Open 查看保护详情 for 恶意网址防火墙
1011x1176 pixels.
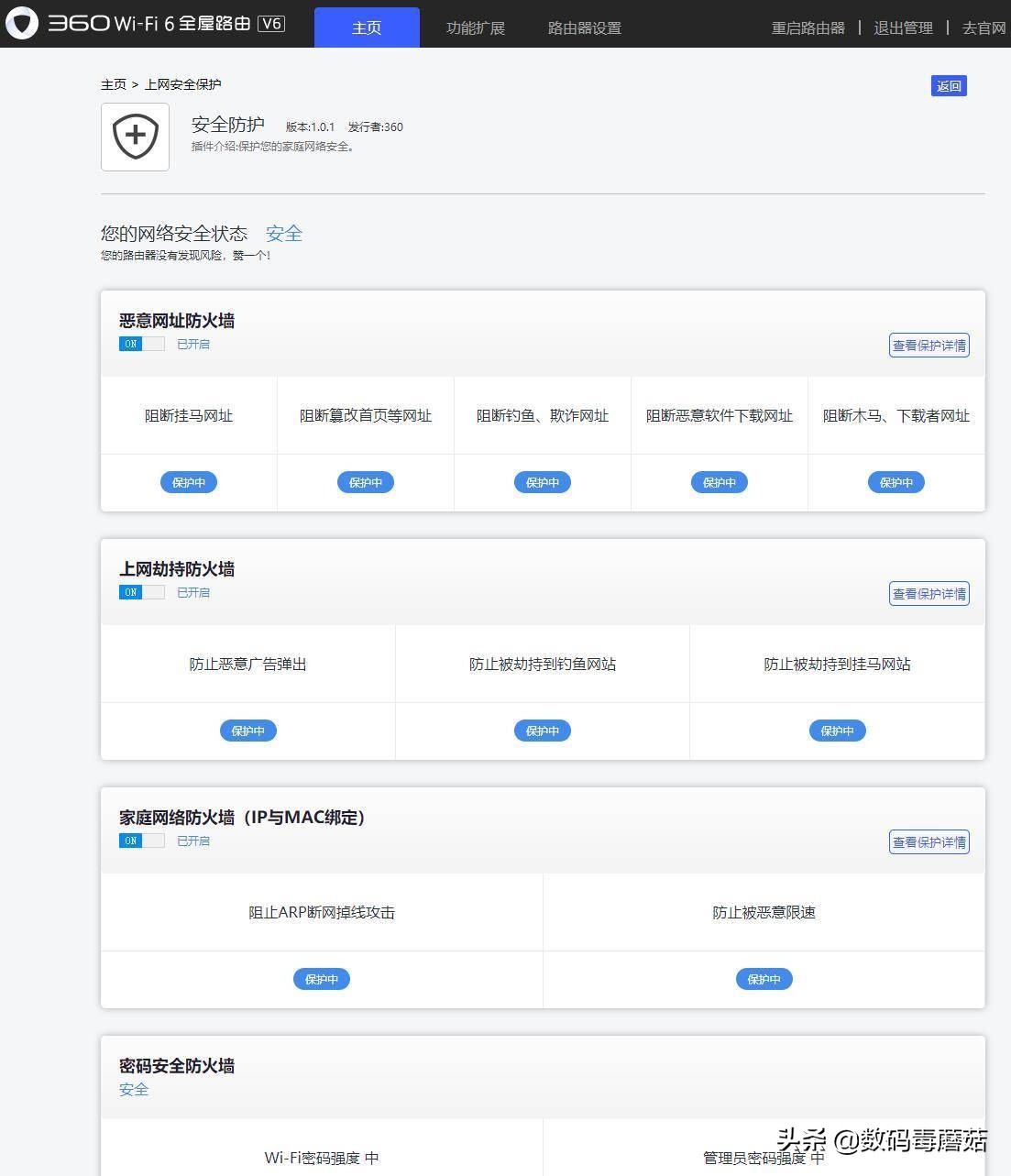click(929, 346)
